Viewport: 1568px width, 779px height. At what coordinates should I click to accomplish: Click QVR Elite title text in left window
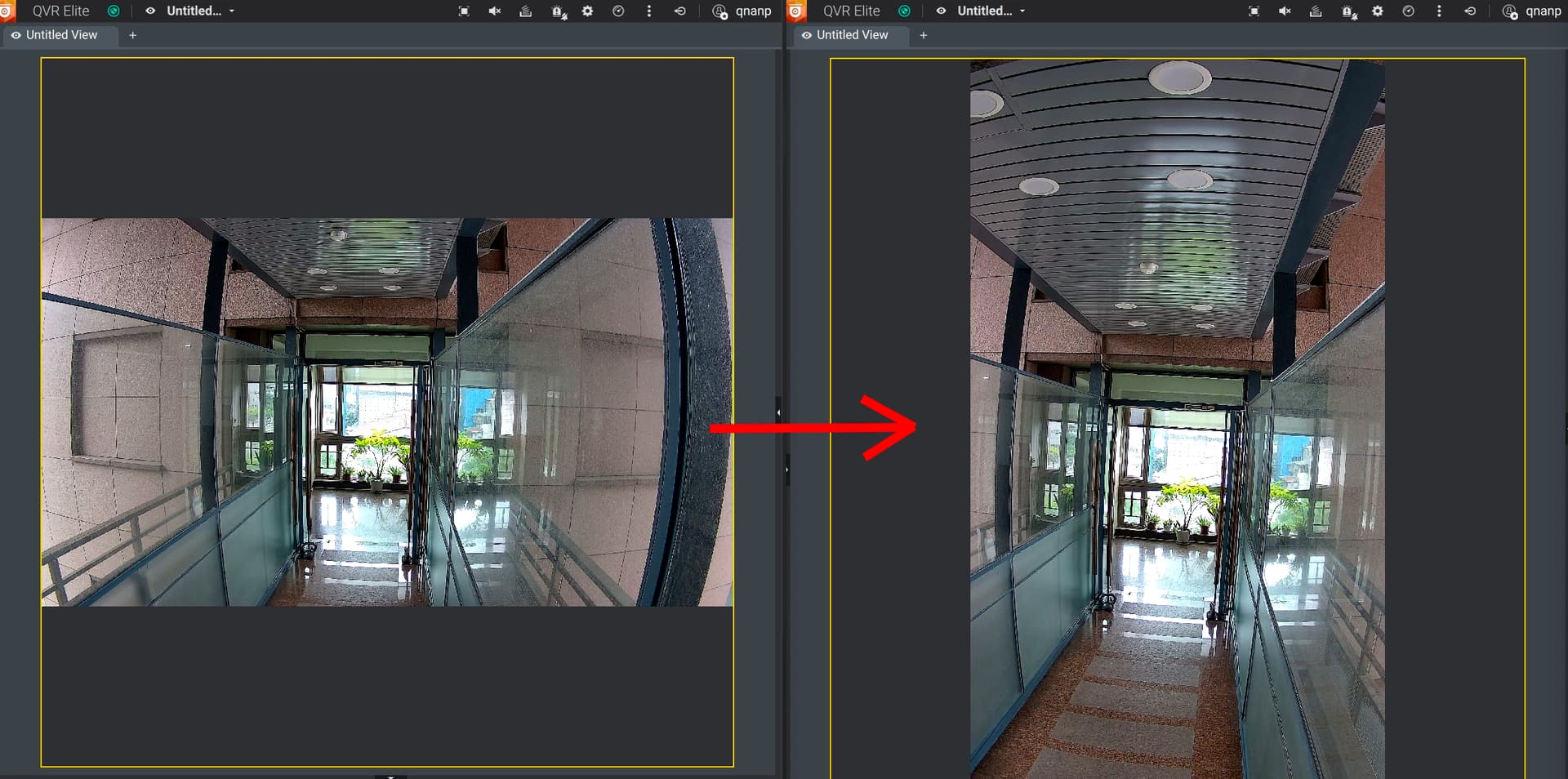pos(61,11)
